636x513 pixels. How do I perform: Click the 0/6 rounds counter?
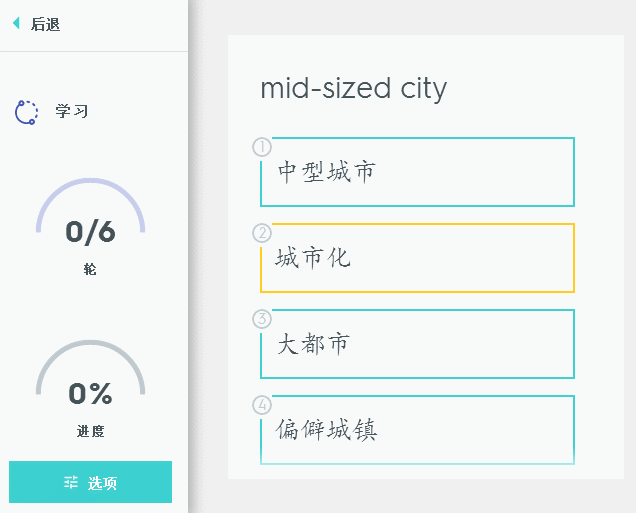point(90,232)
